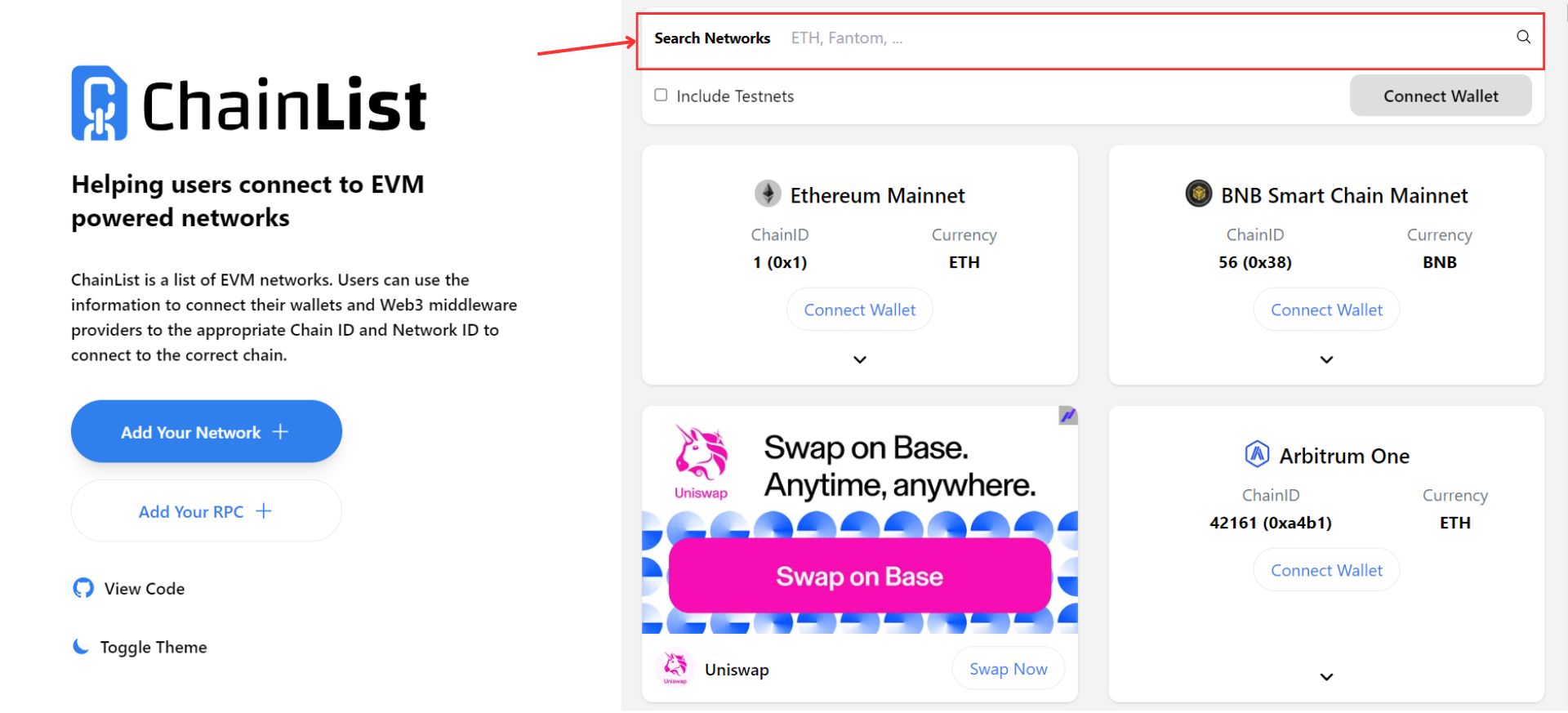1568x713 pixels.
Task: Open the View Code link
Action: tap(144, 588)
